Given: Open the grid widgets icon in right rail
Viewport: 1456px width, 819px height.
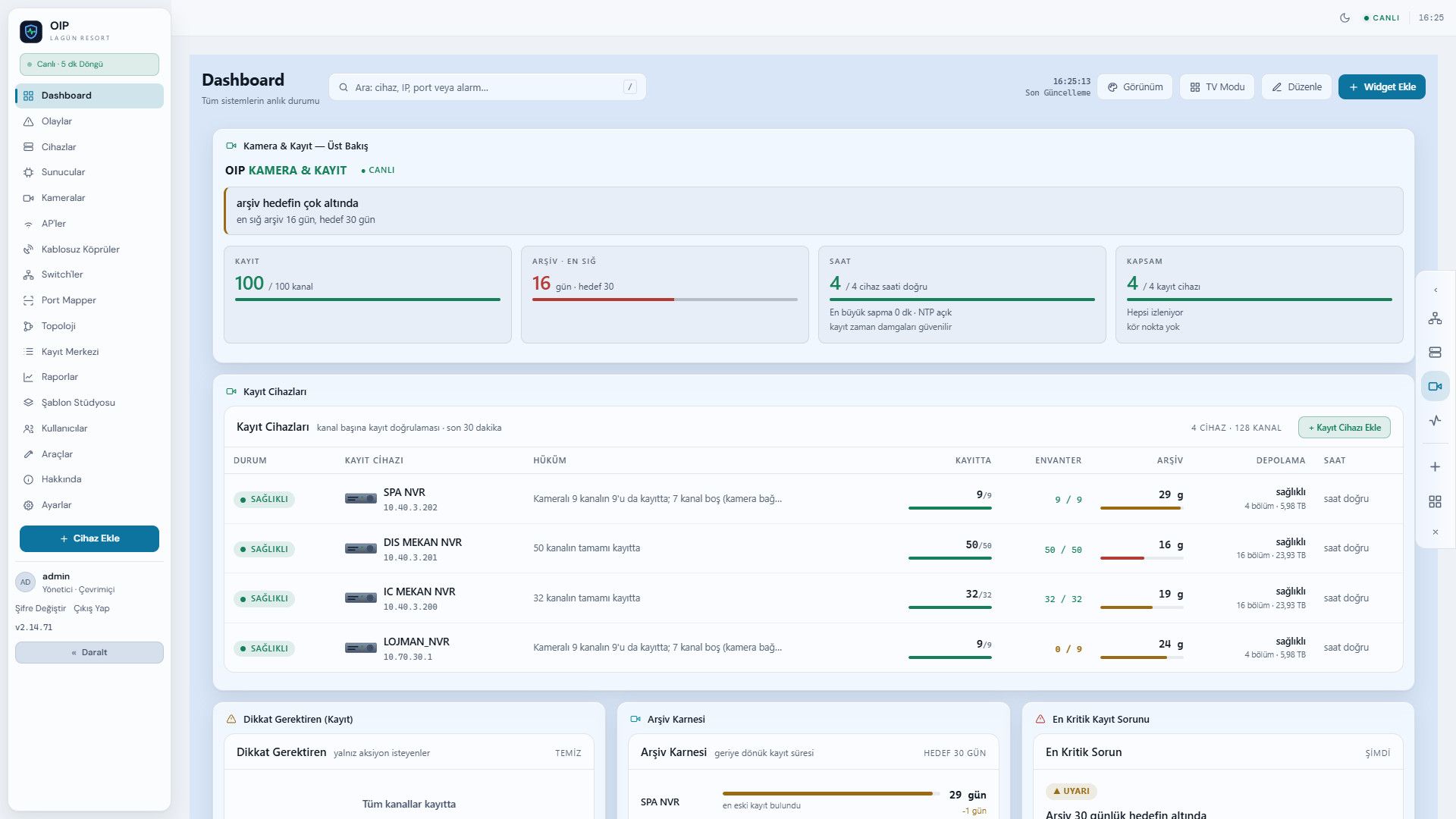Looking at the screenshot, I should [x=1435, y=502].
